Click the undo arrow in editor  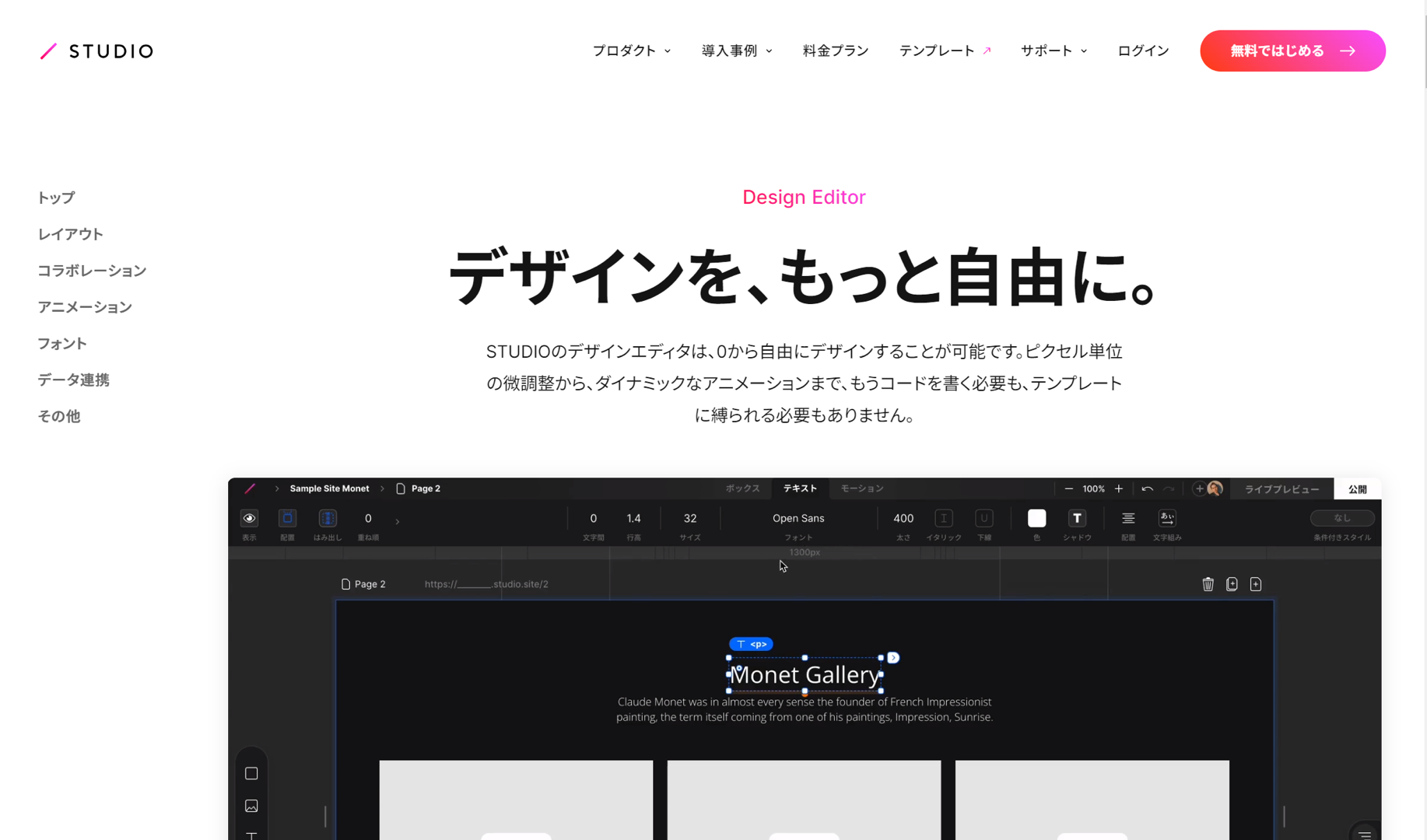click(1147, 489)
